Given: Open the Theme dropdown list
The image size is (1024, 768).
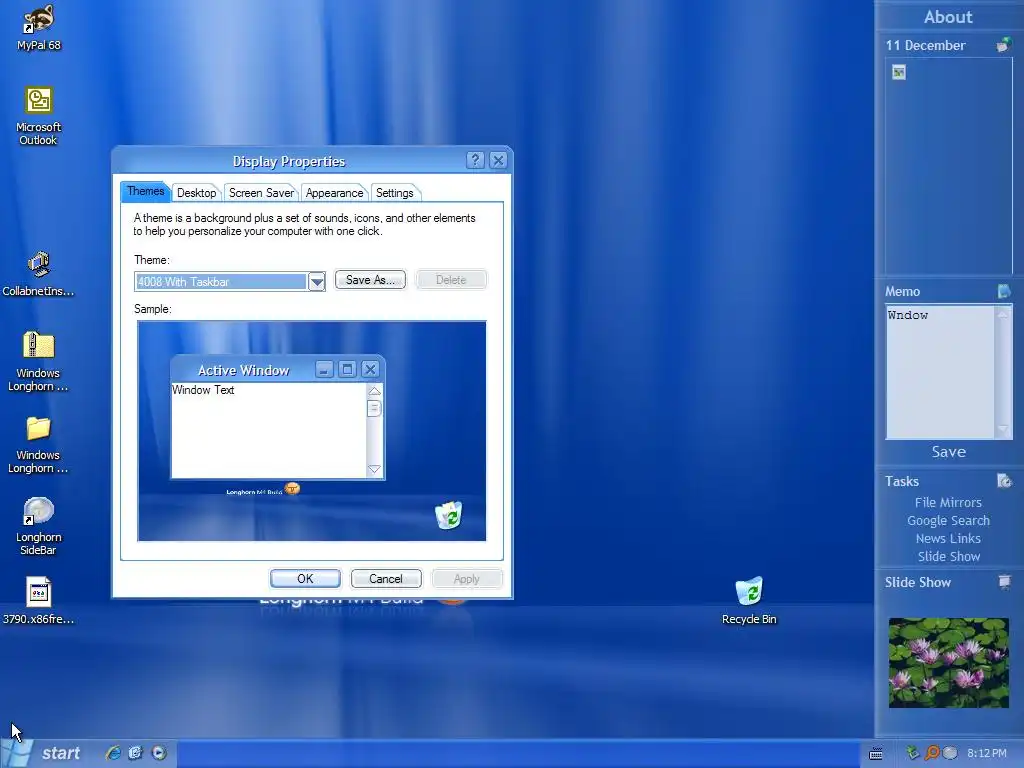Looking at the screenshot, I should (317, 281).
